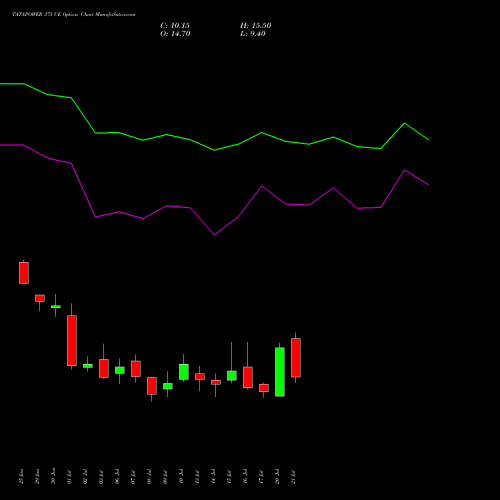Select the green candlestick for 10 Jul
Screen dimensions: 500x500
pyautogui.click(x=184, y=372)
